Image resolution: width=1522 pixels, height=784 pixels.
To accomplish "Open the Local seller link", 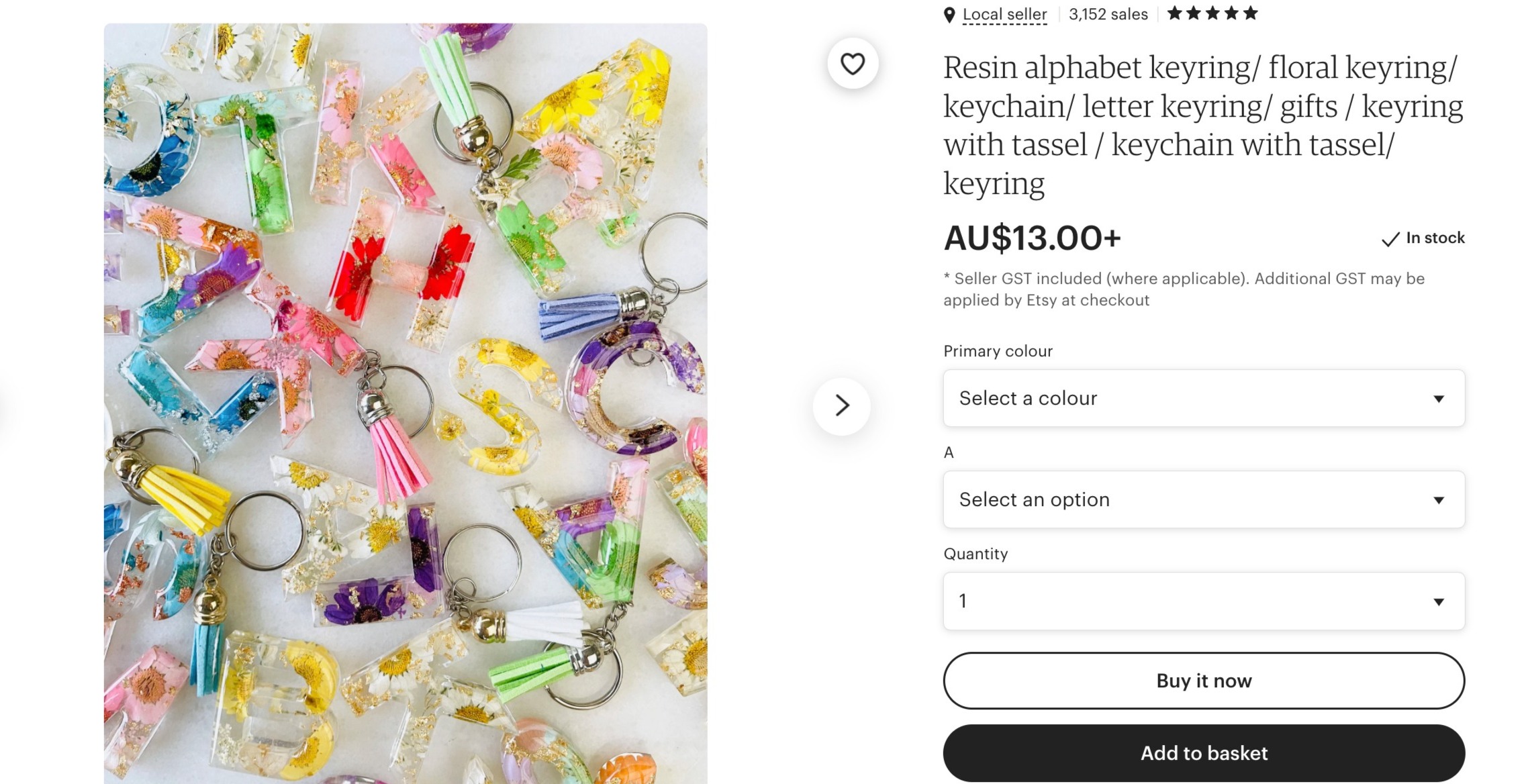I will click(1004, 14).
